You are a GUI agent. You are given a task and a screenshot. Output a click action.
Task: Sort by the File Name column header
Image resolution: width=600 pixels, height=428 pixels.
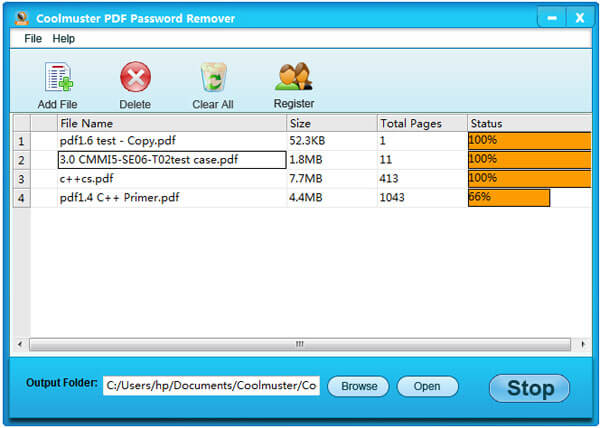(170, 123)
